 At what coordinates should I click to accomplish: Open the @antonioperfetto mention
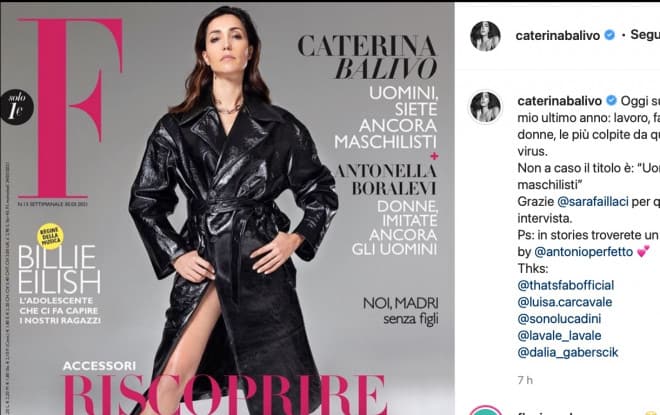(583, 252)
